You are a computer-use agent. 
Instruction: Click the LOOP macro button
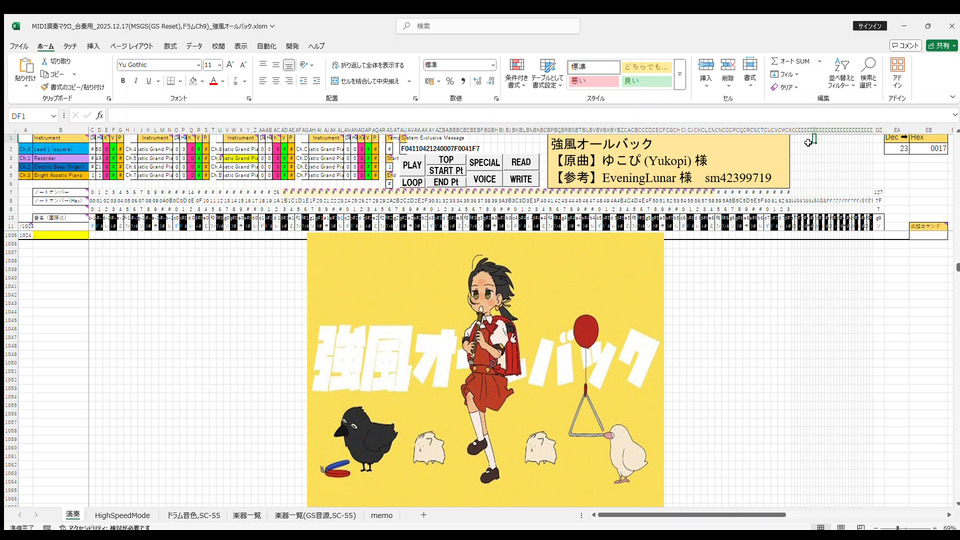tap(412, 182)
